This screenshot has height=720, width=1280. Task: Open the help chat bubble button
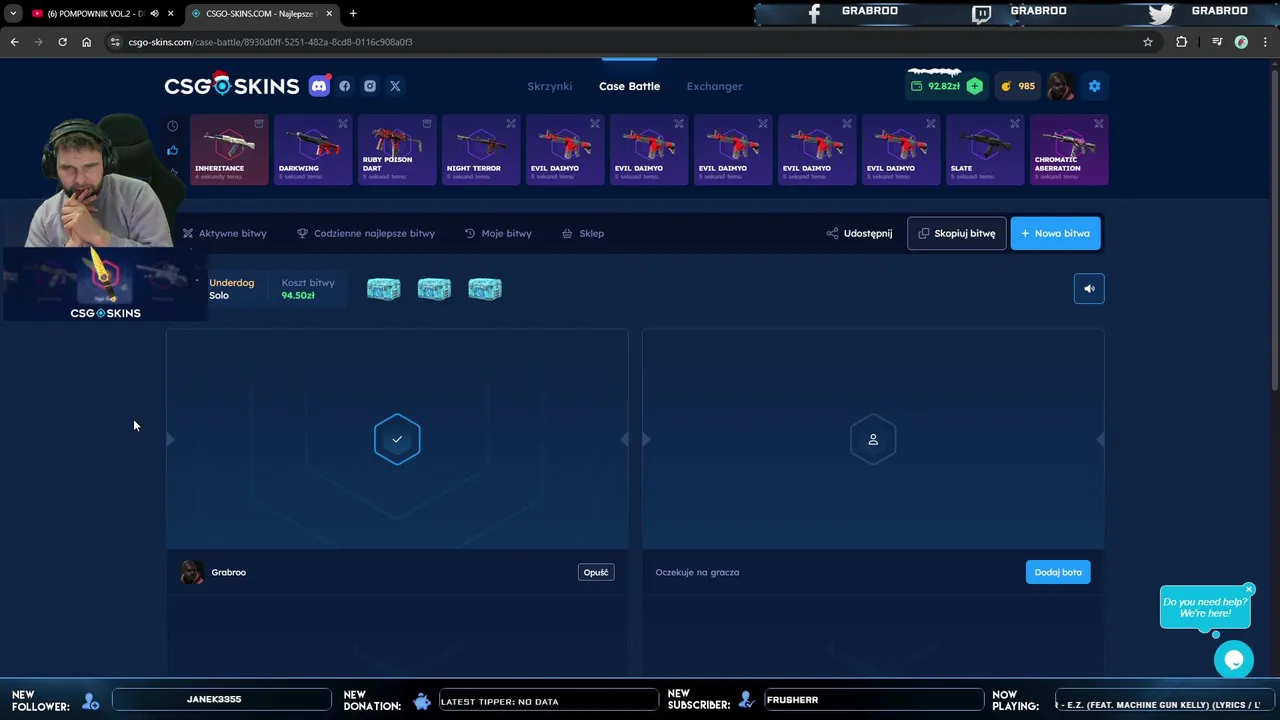point(1233,660)
